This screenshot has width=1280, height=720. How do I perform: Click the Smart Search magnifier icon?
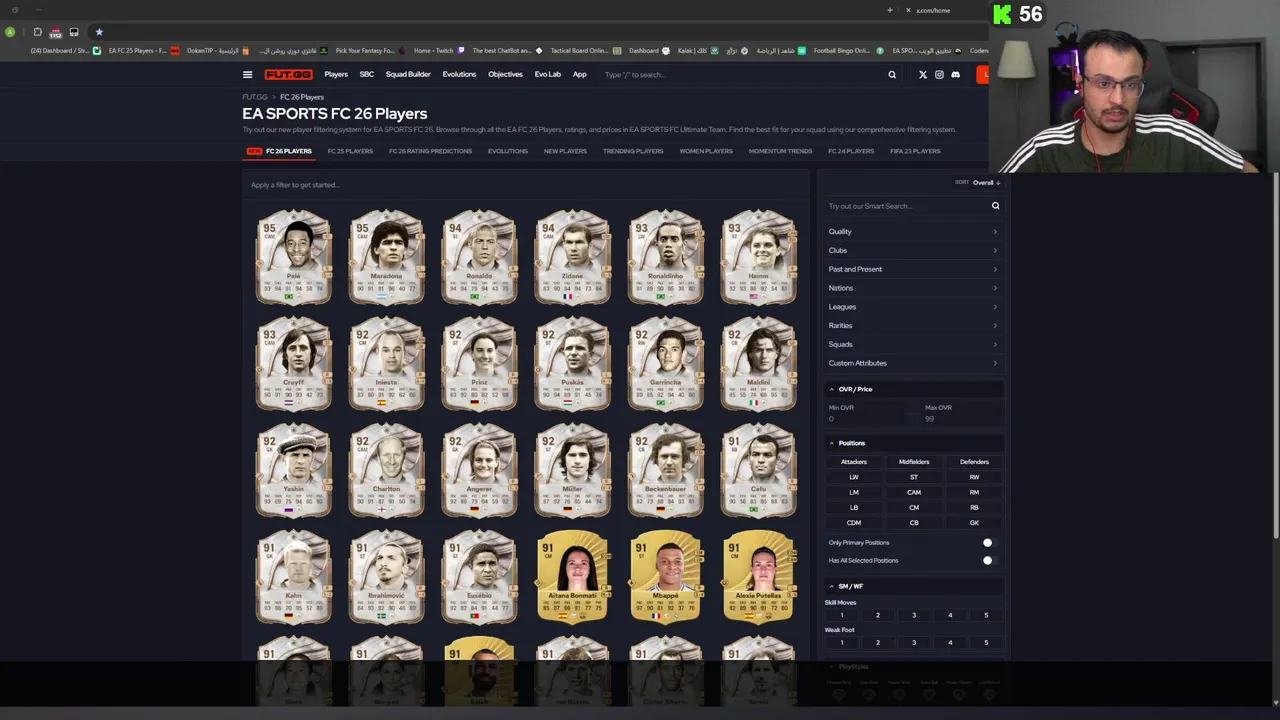pyautogui.click(x=995, y=206)
